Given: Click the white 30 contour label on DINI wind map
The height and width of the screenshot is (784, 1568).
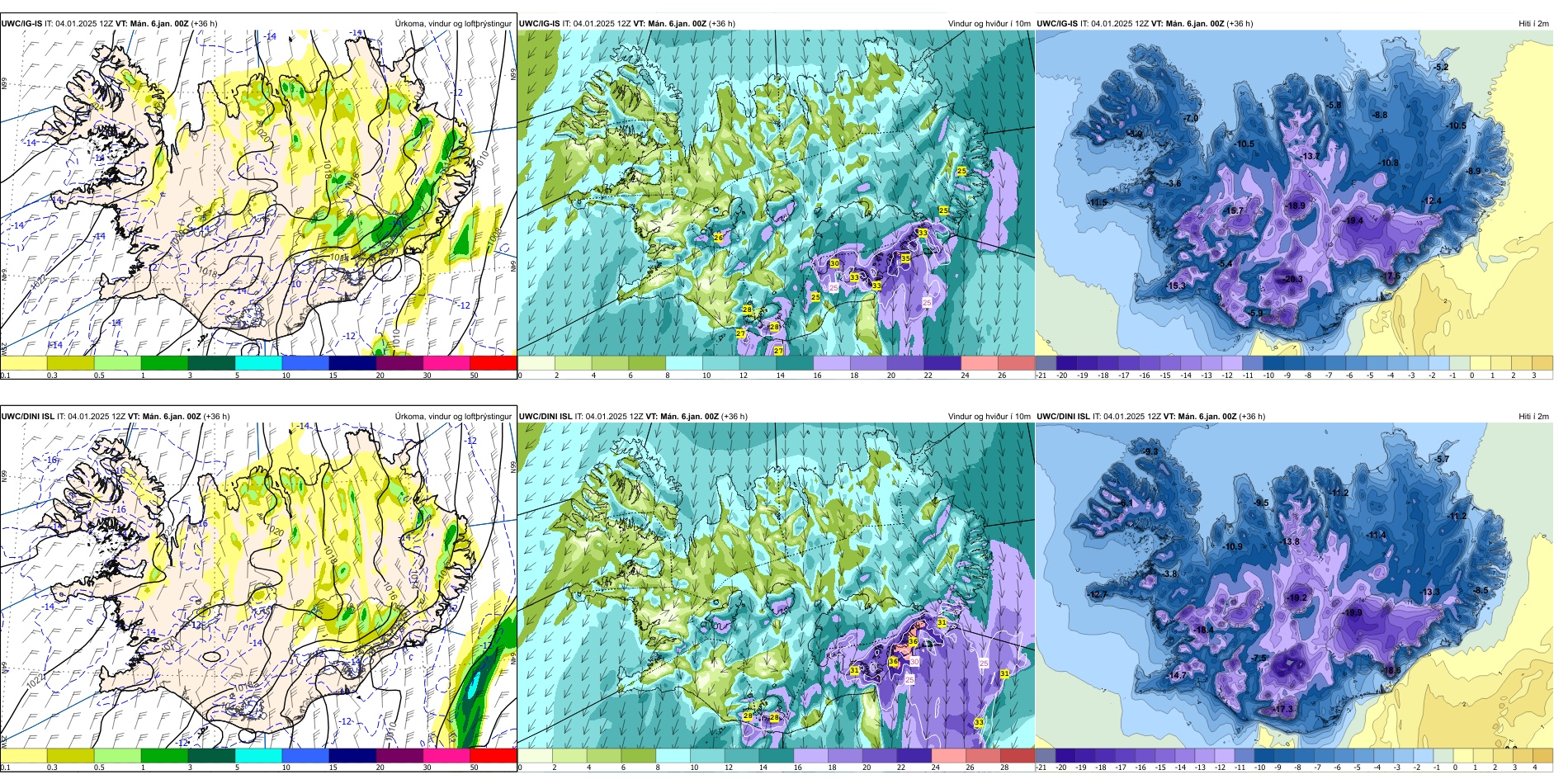Looking at the screenshot, I should coord(914,662).
